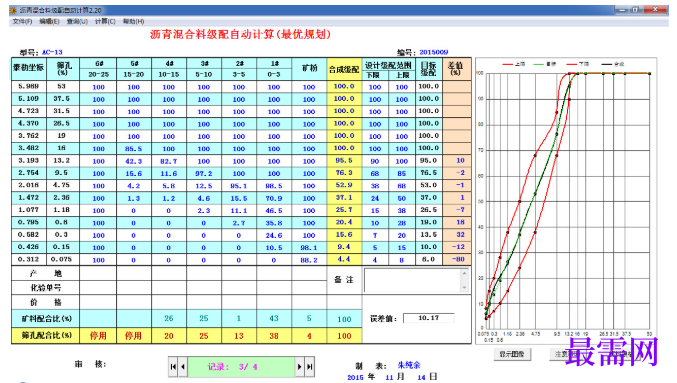Click 停用 under the 6# column
677x383 pixels.
(98, 336)
